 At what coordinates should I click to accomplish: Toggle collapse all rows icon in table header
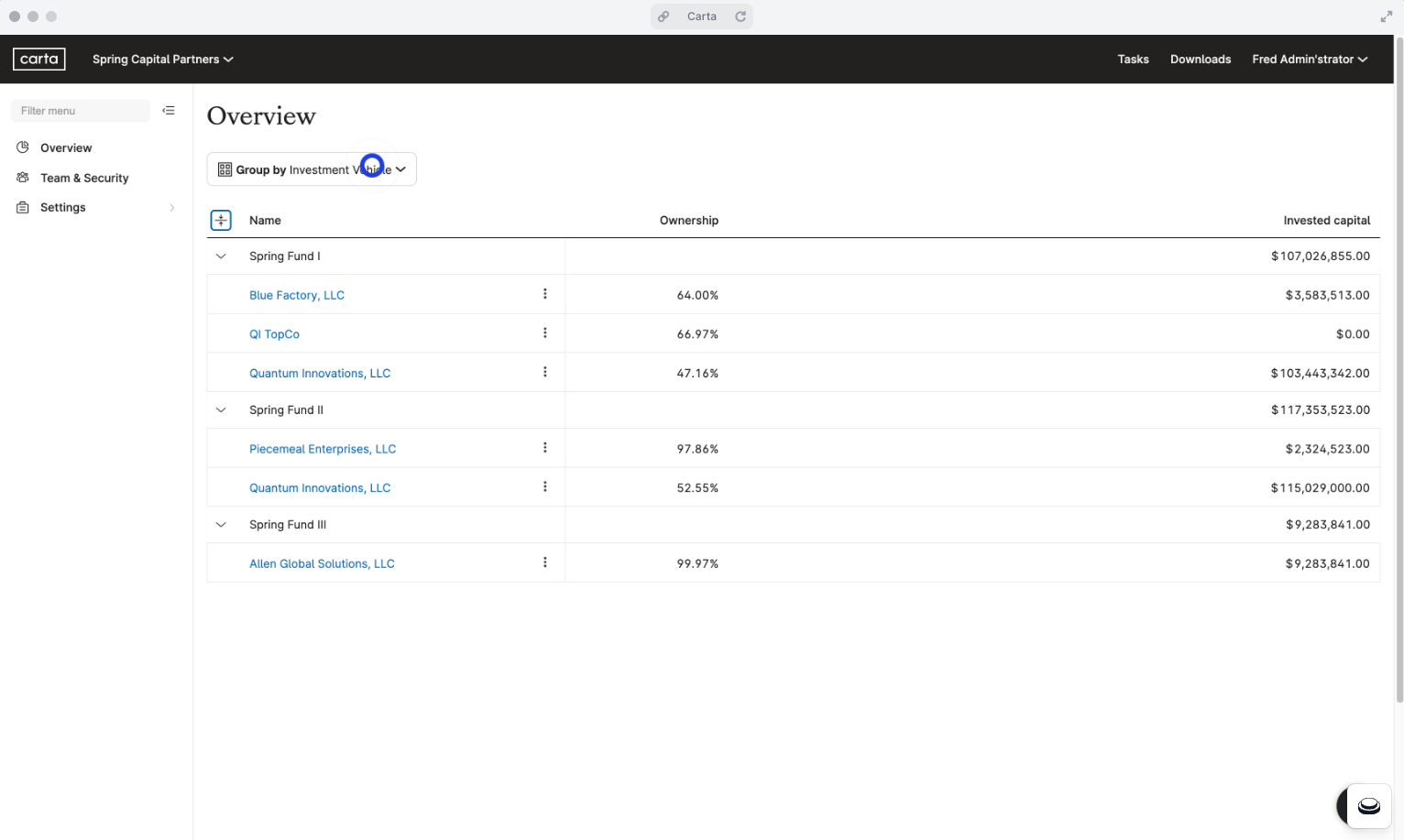[x=221, y=221]
